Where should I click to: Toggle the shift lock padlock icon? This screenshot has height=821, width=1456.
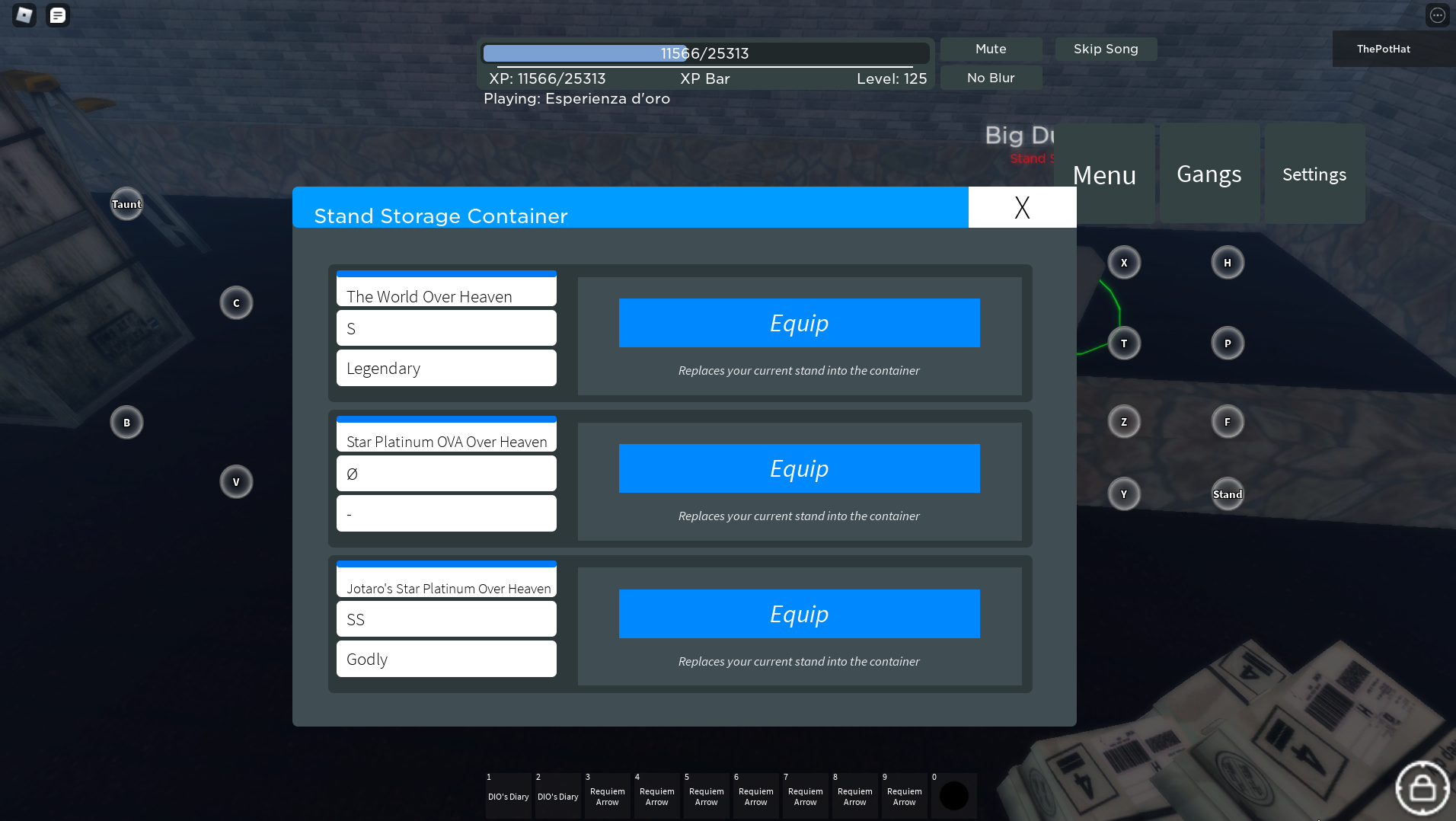1422,788
